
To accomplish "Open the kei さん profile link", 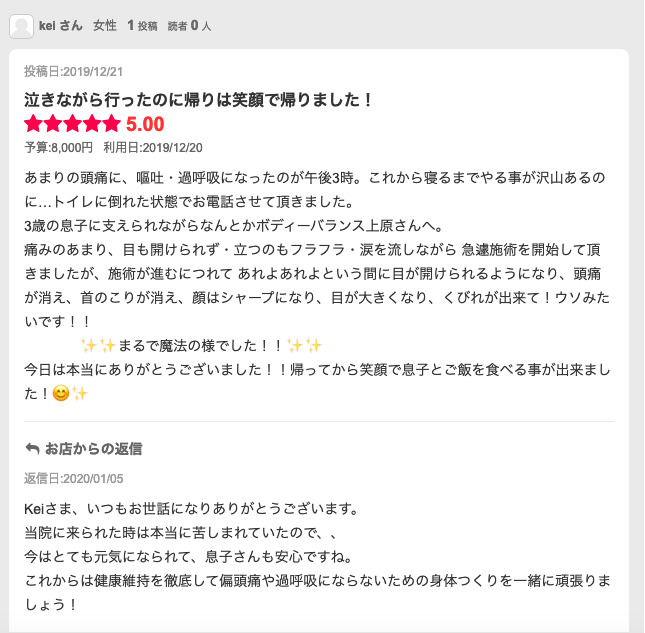I will [60, 26].
